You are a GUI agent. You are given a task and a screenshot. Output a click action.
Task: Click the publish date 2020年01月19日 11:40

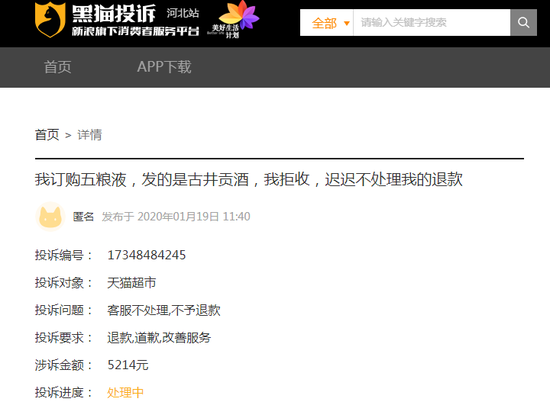(194, 217)
